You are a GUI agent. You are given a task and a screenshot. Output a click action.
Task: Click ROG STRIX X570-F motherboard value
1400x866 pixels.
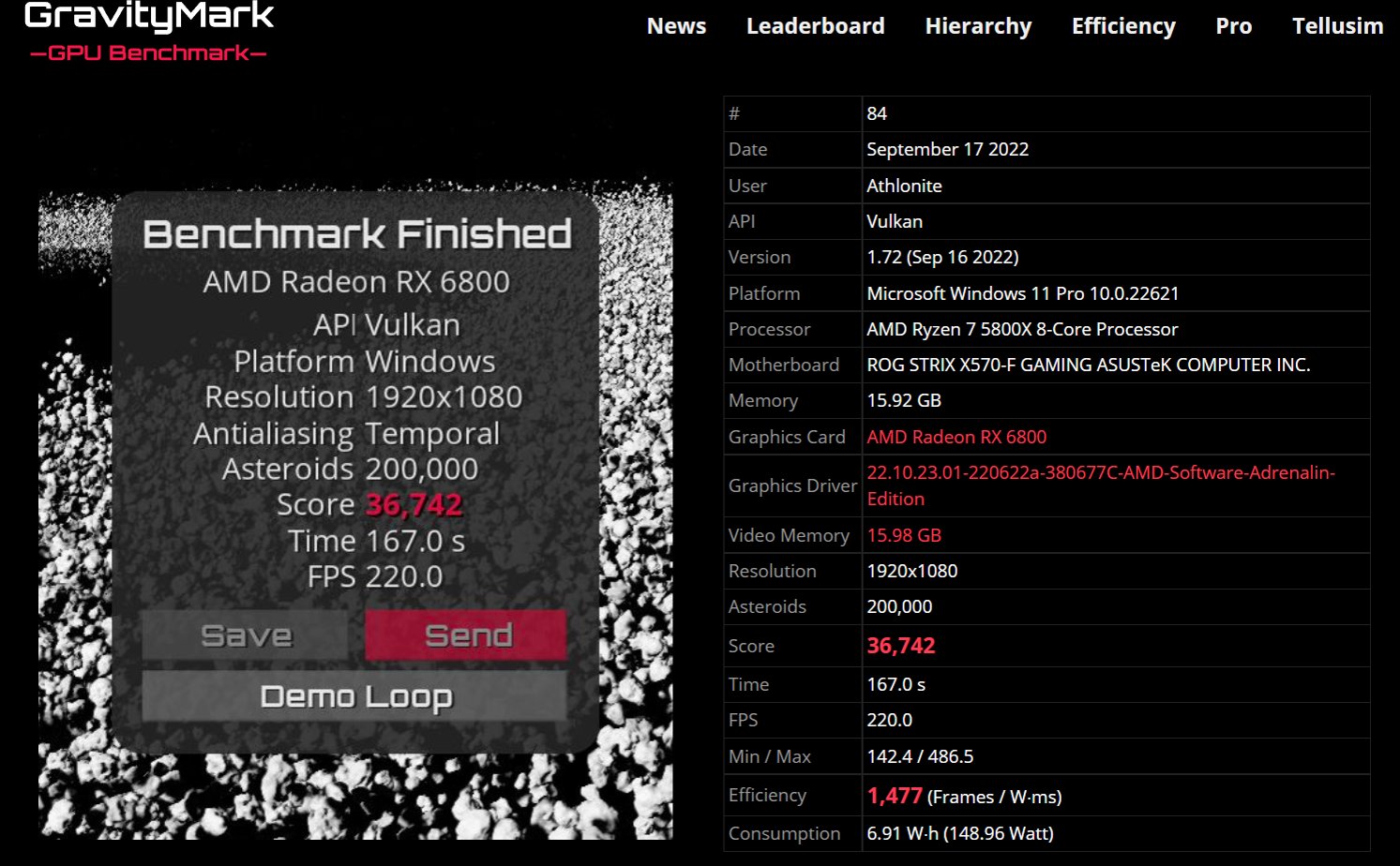coord(1089,365)
